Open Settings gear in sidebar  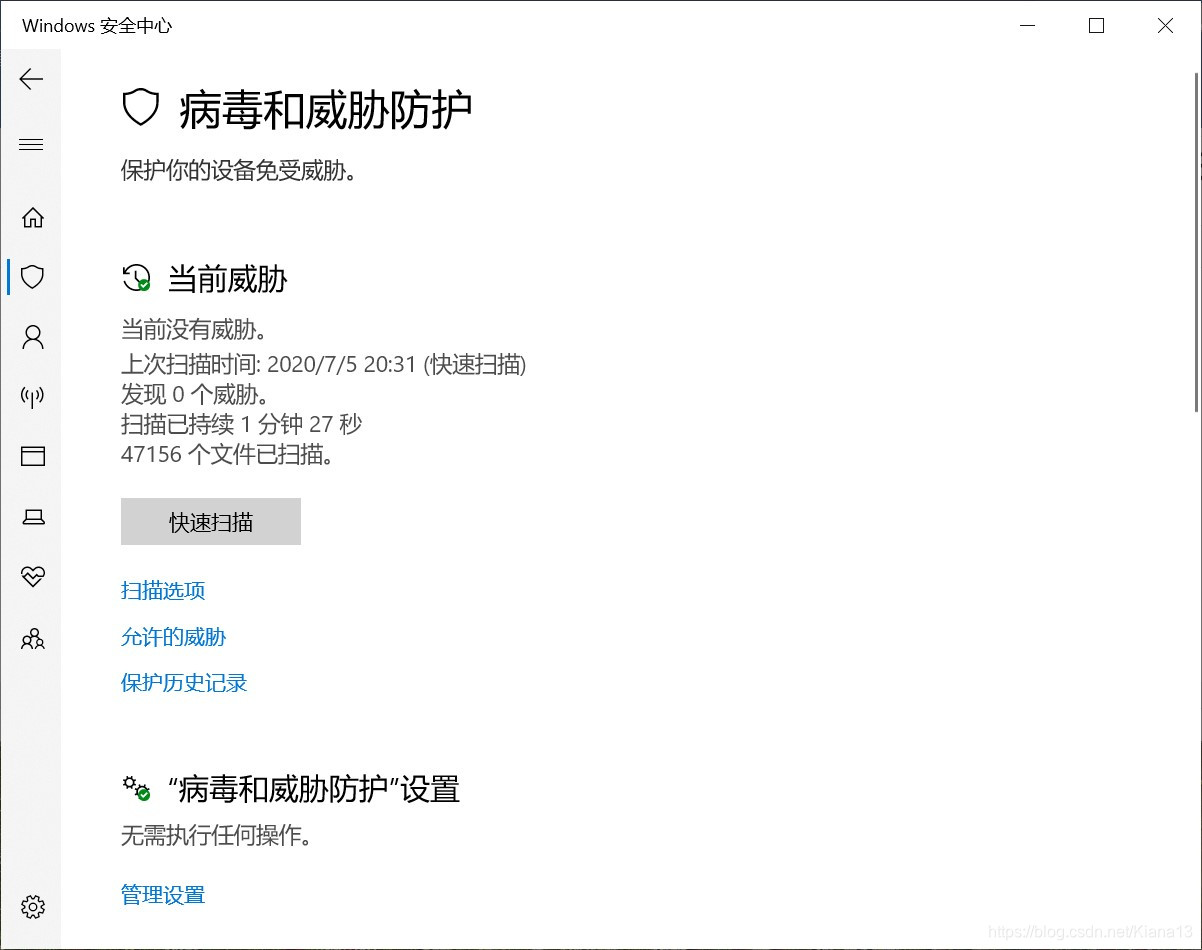(x=33, y=907)
